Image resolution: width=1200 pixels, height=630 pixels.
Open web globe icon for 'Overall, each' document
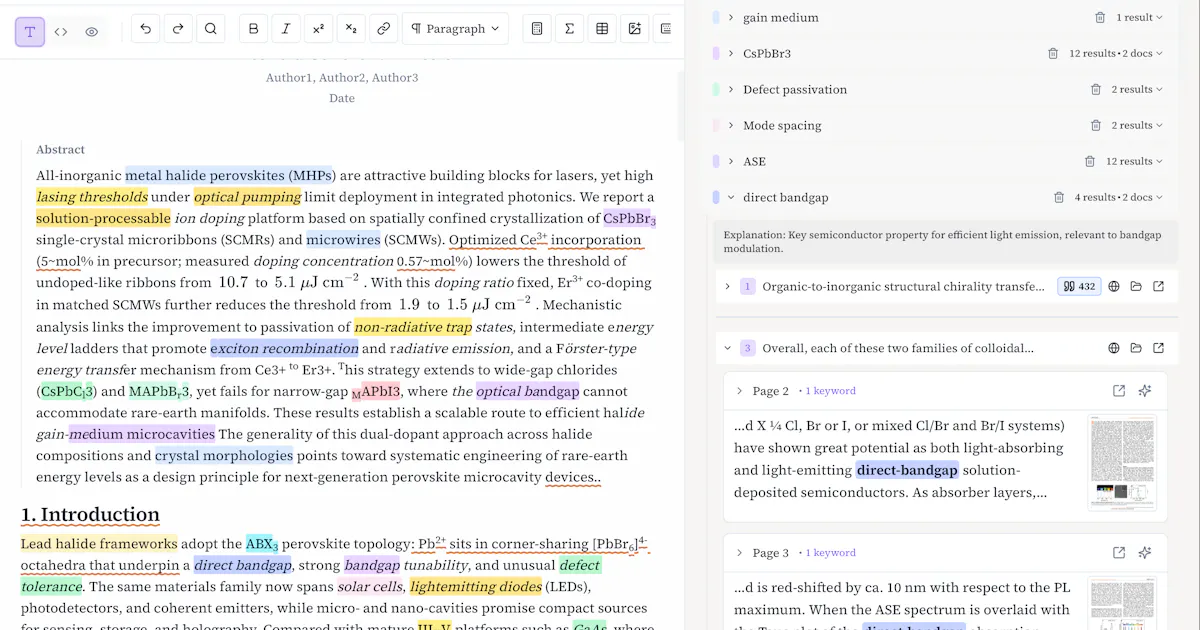coord(1114,348)
